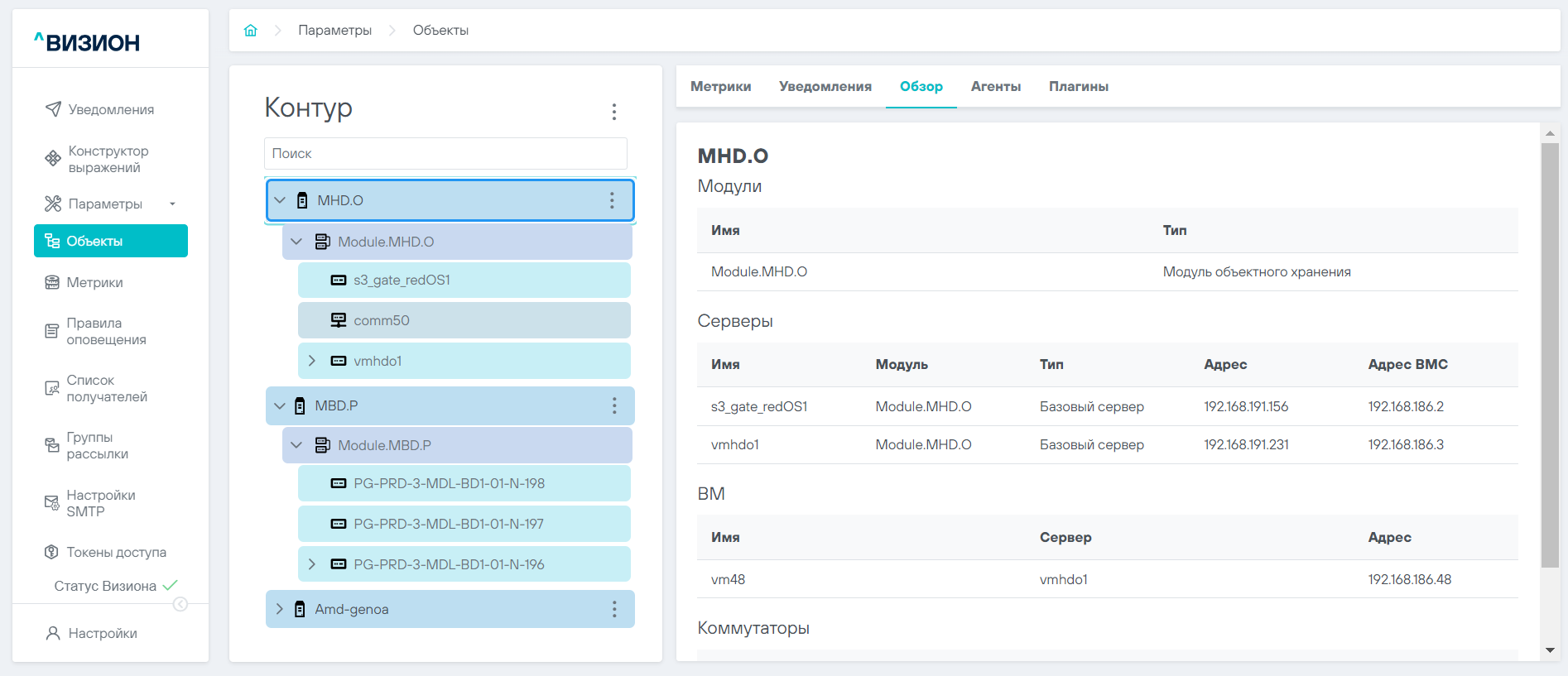
Task: Open the Контур panel three-dot menu
Action: point(613,112)
